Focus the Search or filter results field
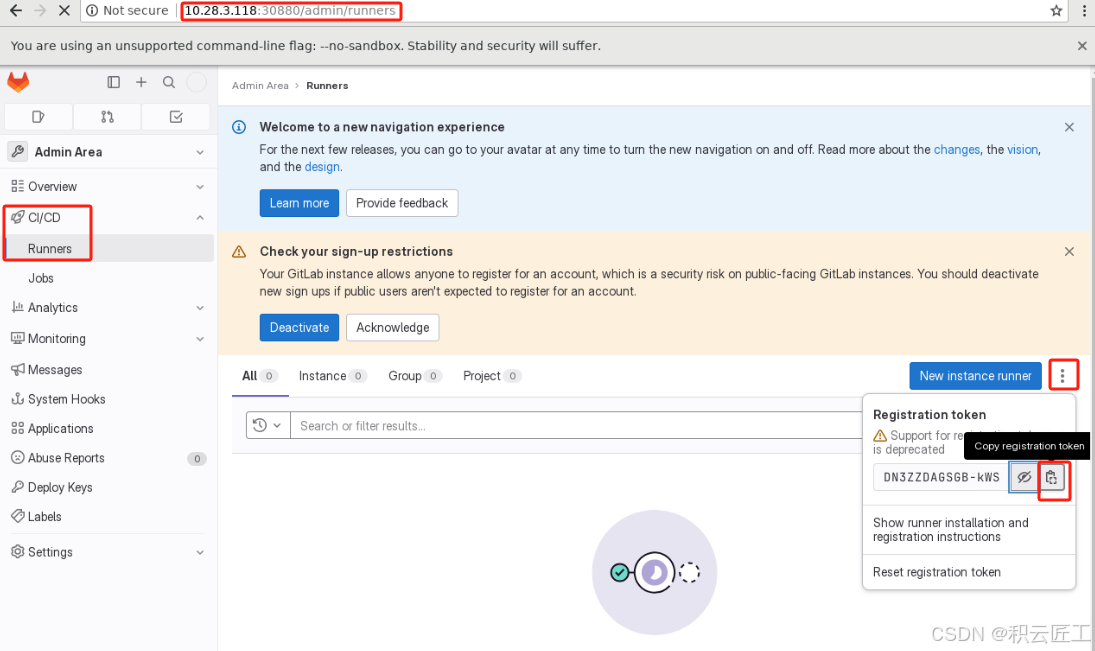This screenshot has width=1095, height=651. [576, 425]
